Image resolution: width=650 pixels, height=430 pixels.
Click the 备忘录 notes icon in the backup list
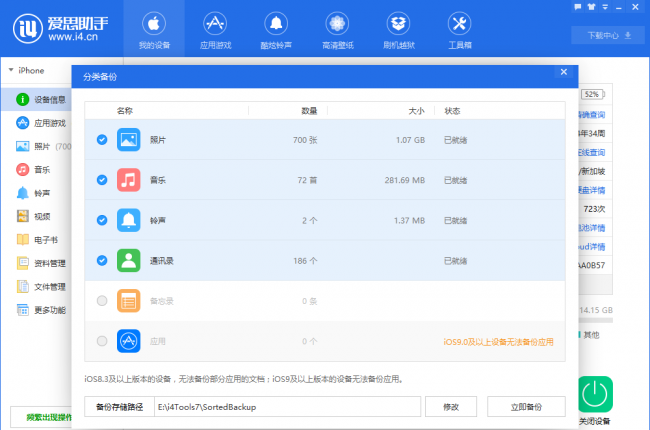pyautogui.click(x=129, y=301)
